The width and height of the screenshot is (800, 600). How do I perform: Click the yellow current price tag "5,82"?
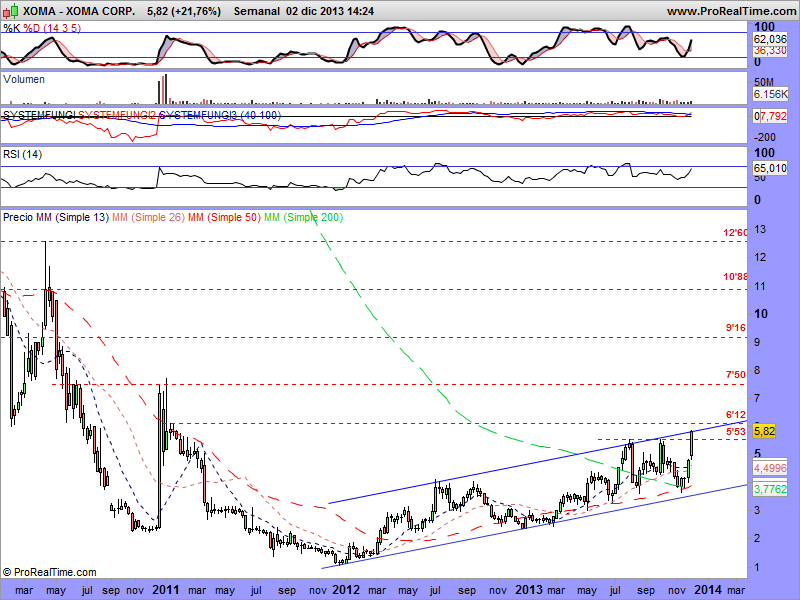coord(764,431)
